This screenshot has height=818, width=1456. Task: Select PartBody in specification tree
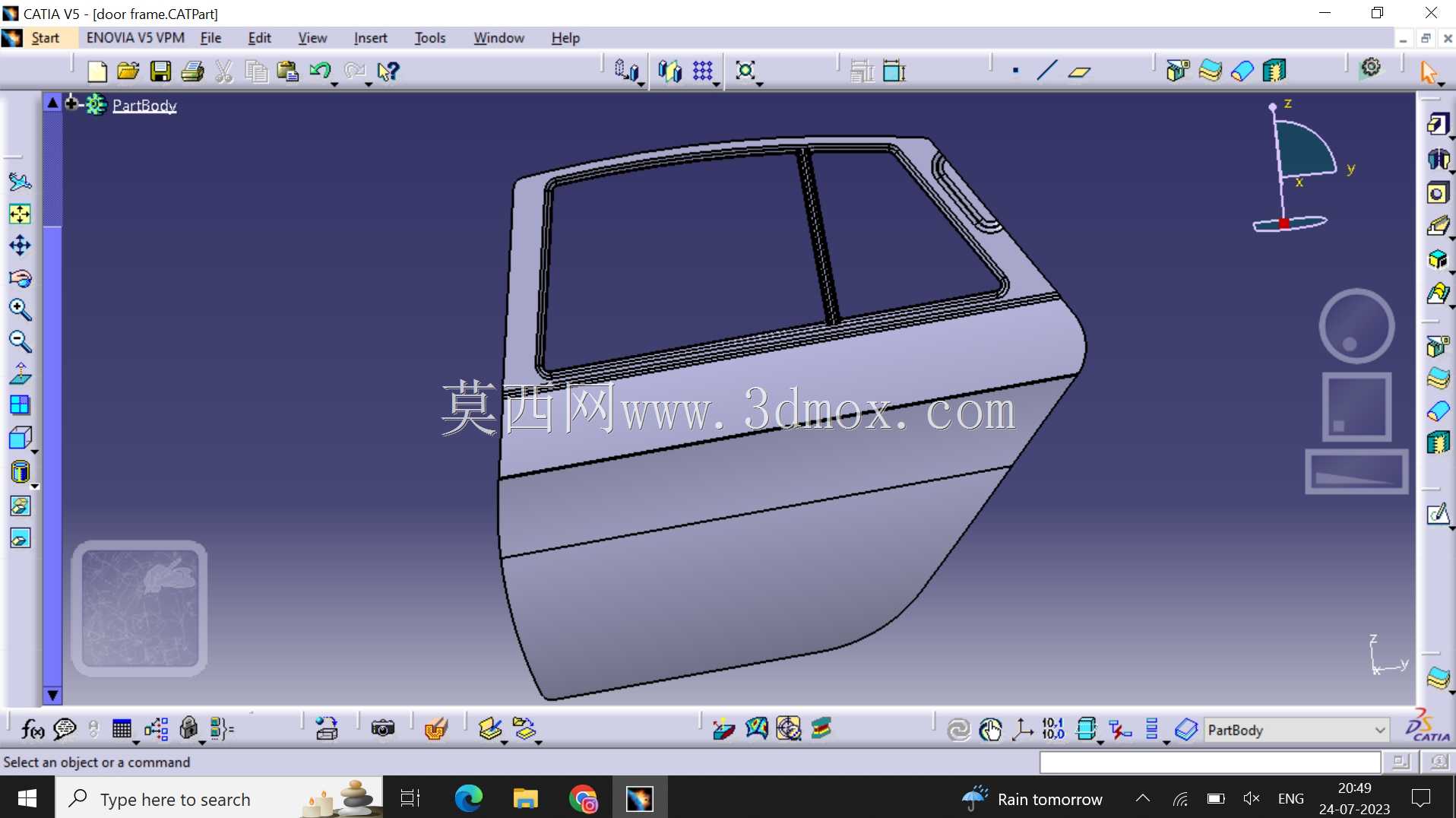coord(144,106)
